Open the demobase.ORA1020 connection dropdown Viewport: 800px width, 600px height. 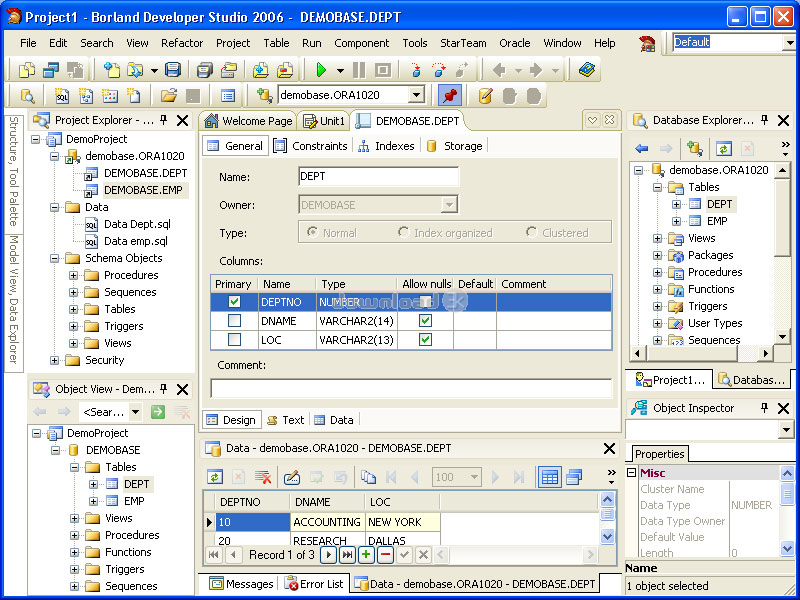click(416, 95)
